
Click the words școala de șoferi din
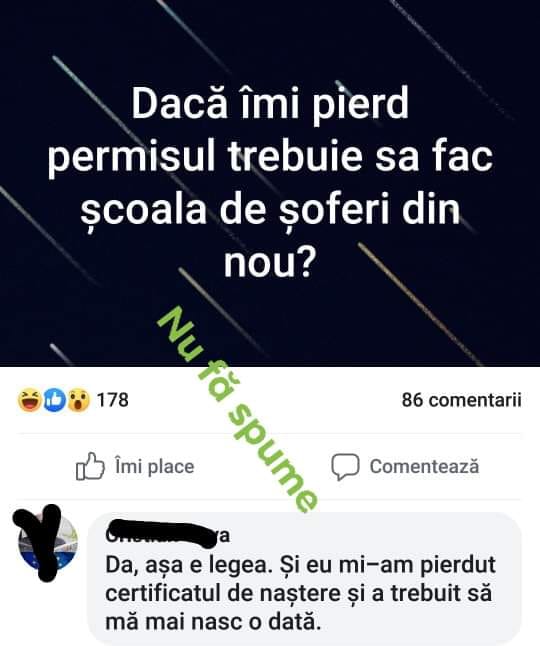tap(270, 211)
